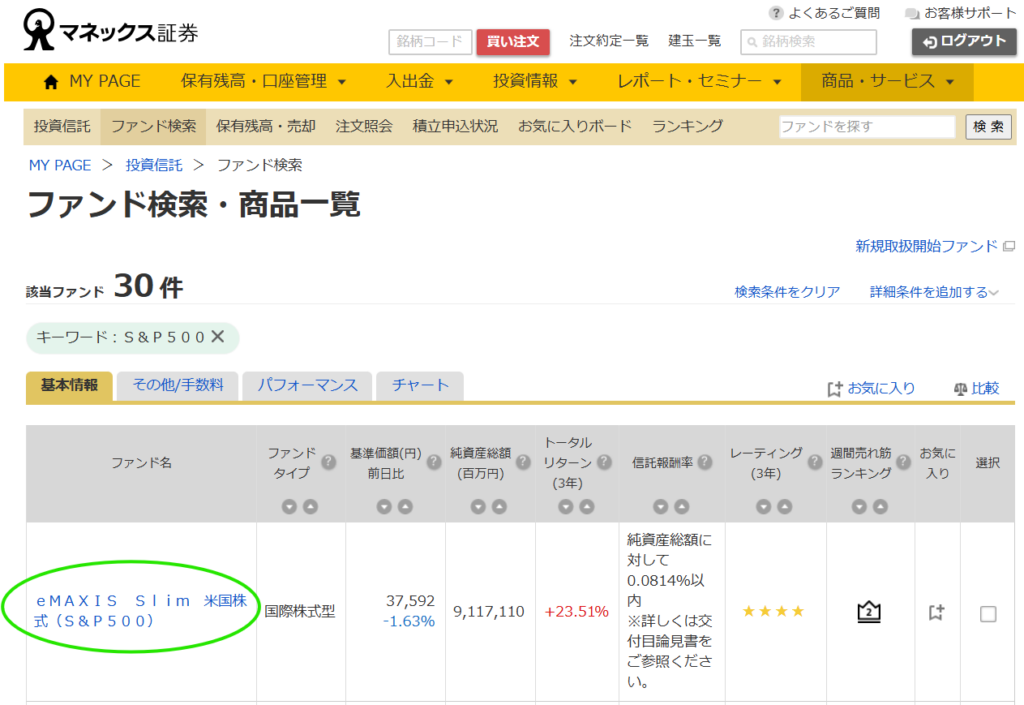Click the 買い注文 button
Screen dimensions: 1024x705
[x=513, y=42]
